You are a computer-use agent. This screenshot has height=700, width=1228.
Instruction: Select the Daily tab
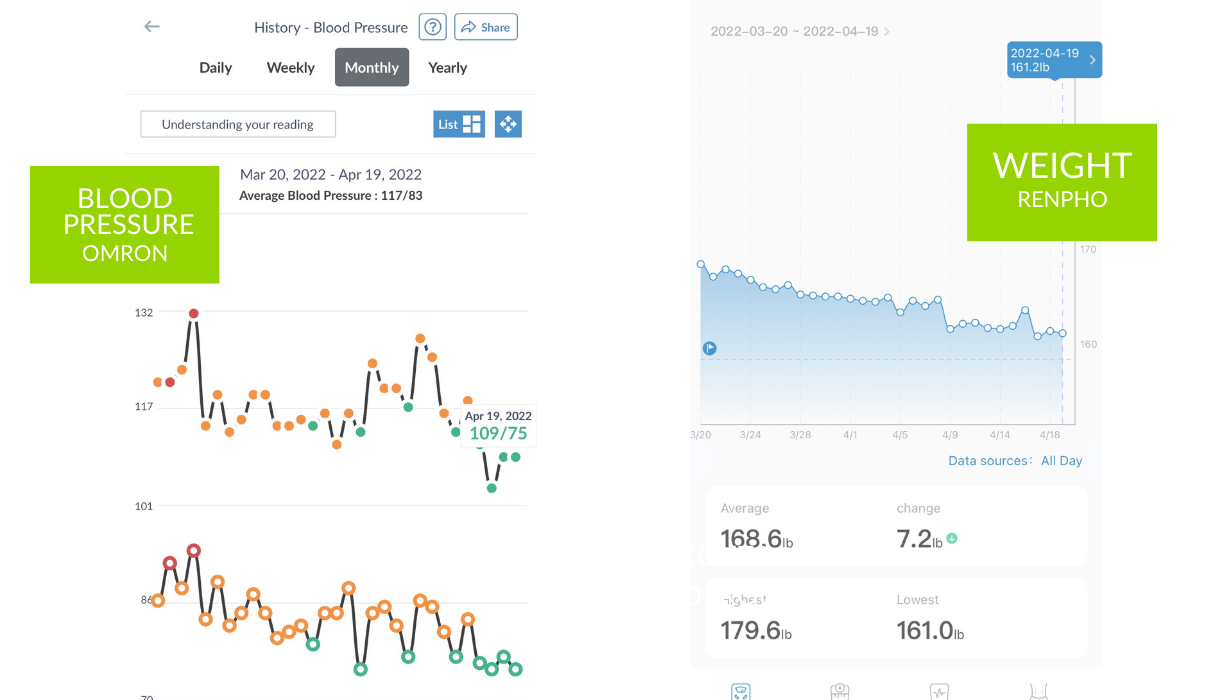215,68
